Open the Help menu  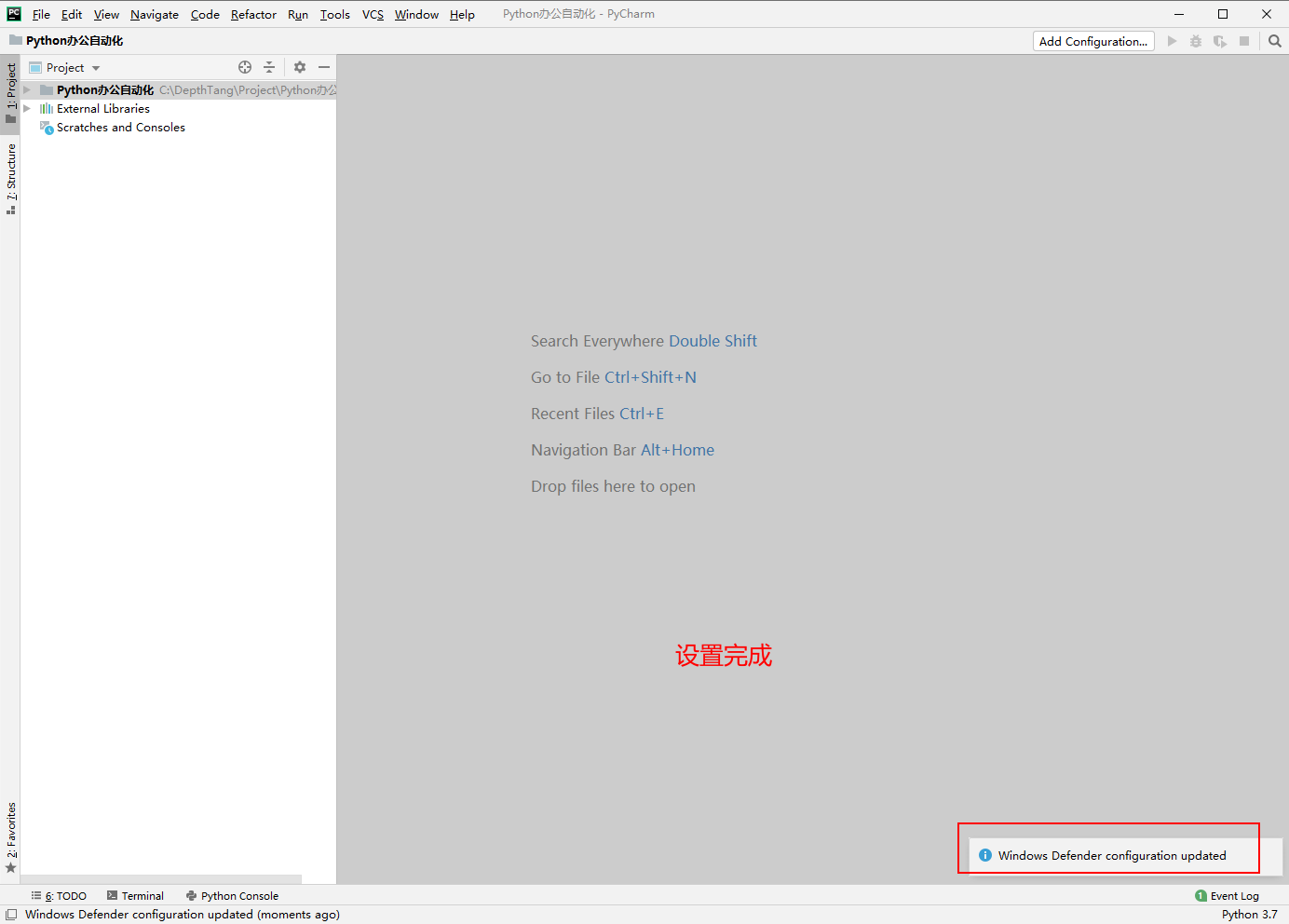tap(462, 14)
